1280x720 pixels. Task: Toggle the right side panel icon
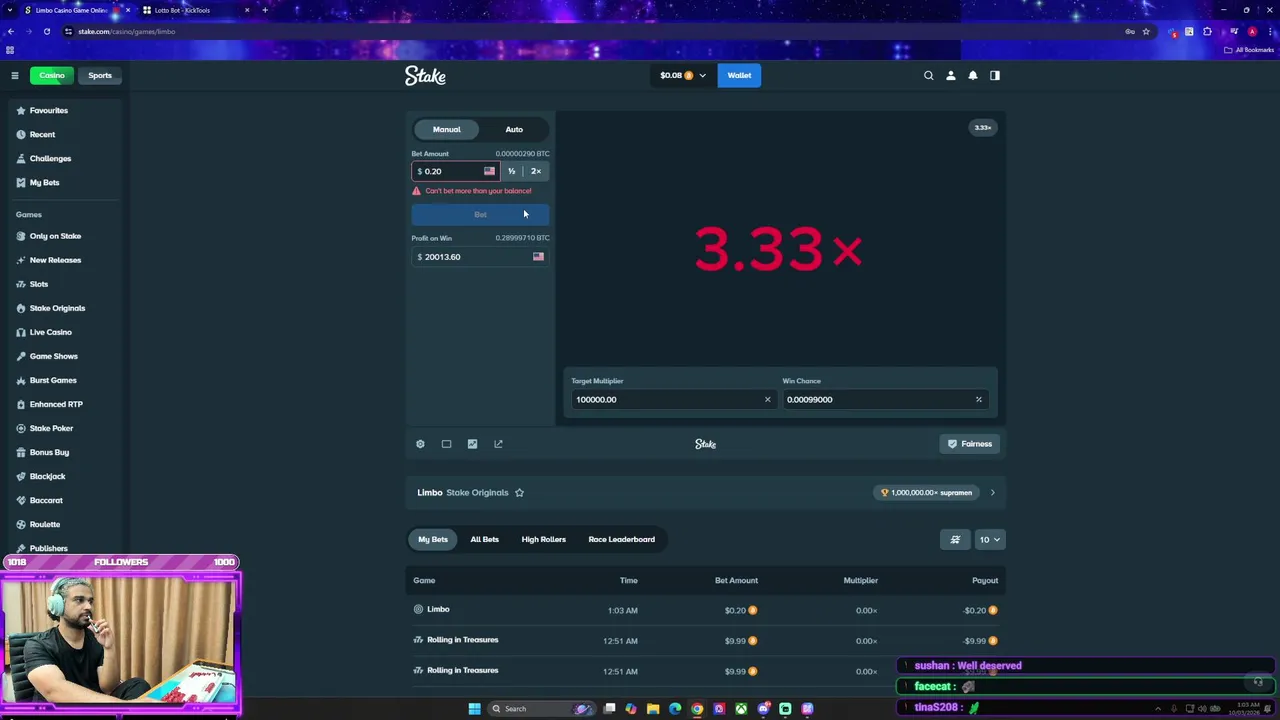click(x=994, y=75)
